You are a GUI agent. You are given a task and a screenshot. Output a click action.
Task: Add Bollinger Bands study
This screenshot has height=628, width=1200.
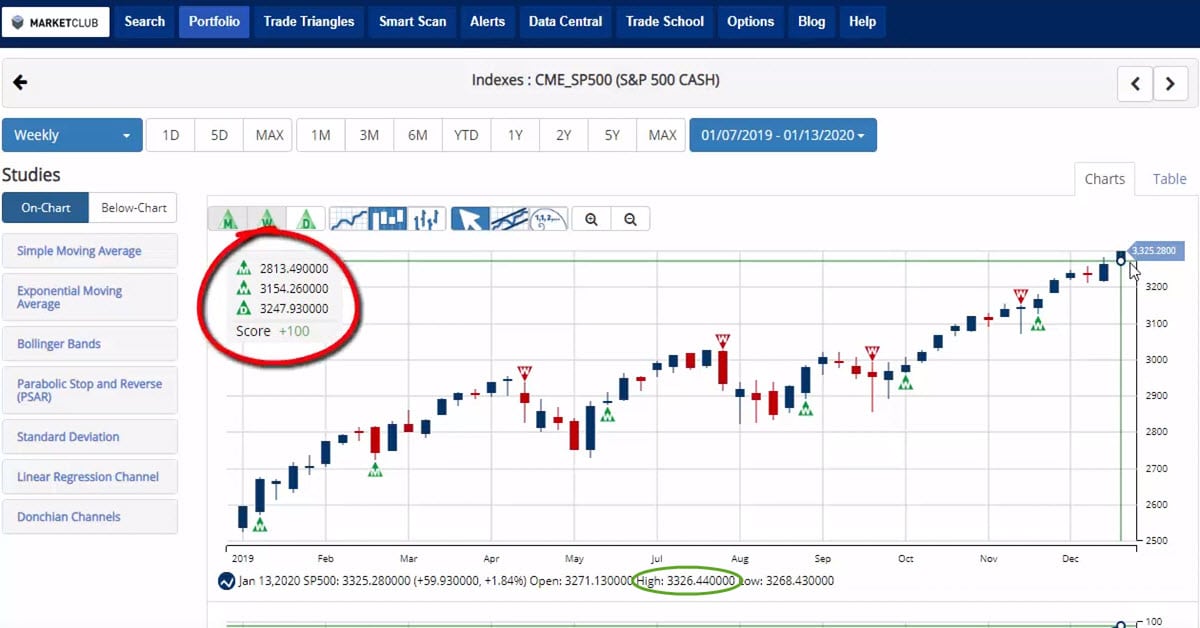90,344
